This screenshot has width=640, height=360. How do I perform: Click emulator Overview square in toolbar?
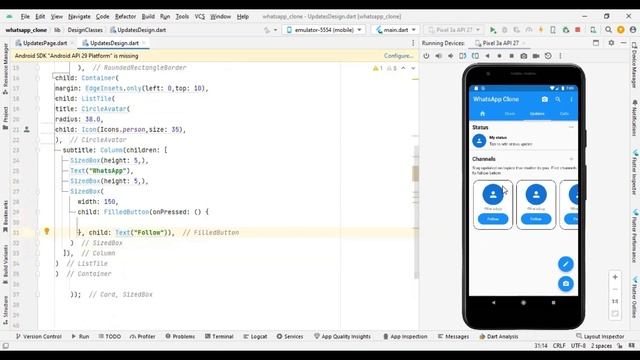pyautogui.click(x=511, y=56)
